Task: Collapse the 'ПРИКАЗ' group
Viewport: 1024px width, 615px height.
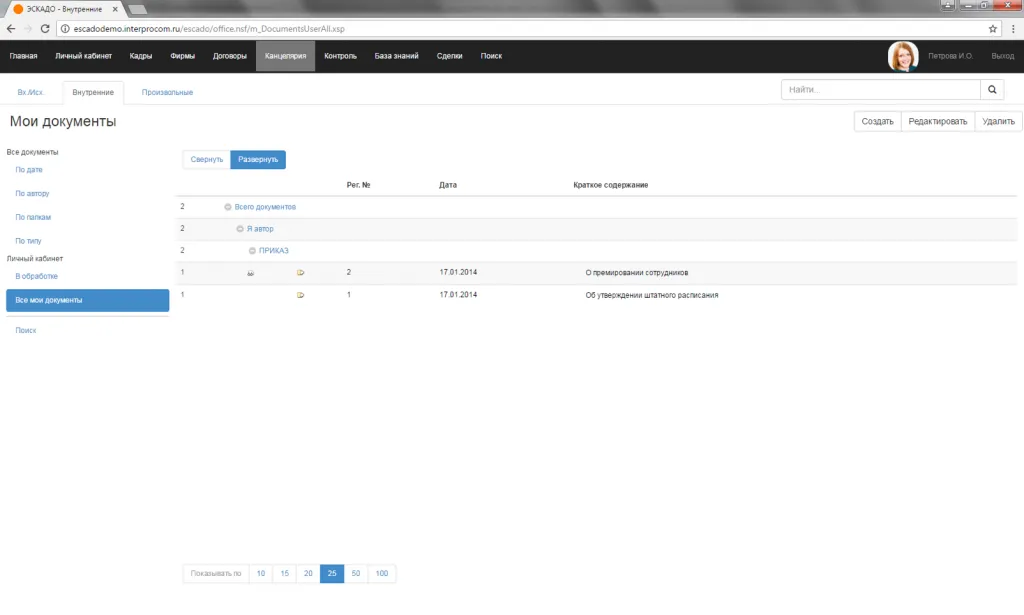Action: pos(252,251)
